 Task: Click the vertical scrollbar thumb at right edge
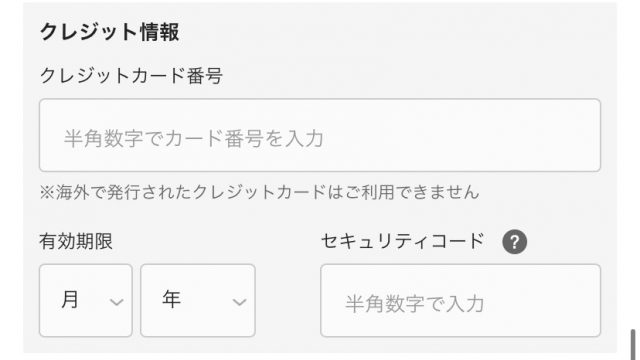[x=633, y=344]
